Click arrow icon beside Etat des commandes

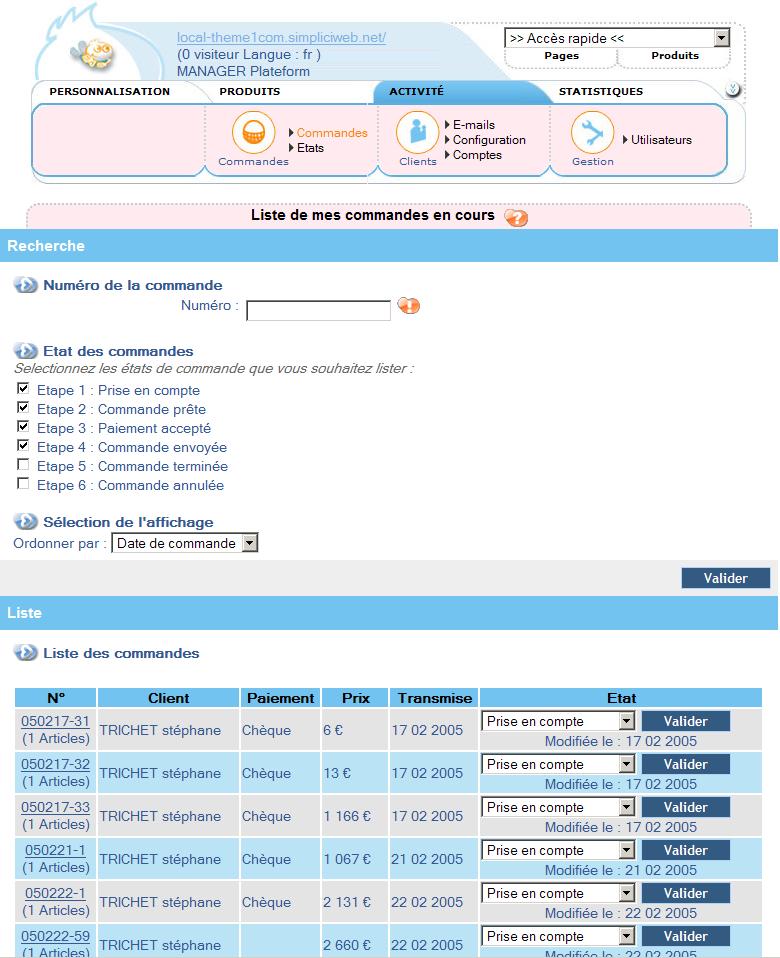(x=25, y=351)
